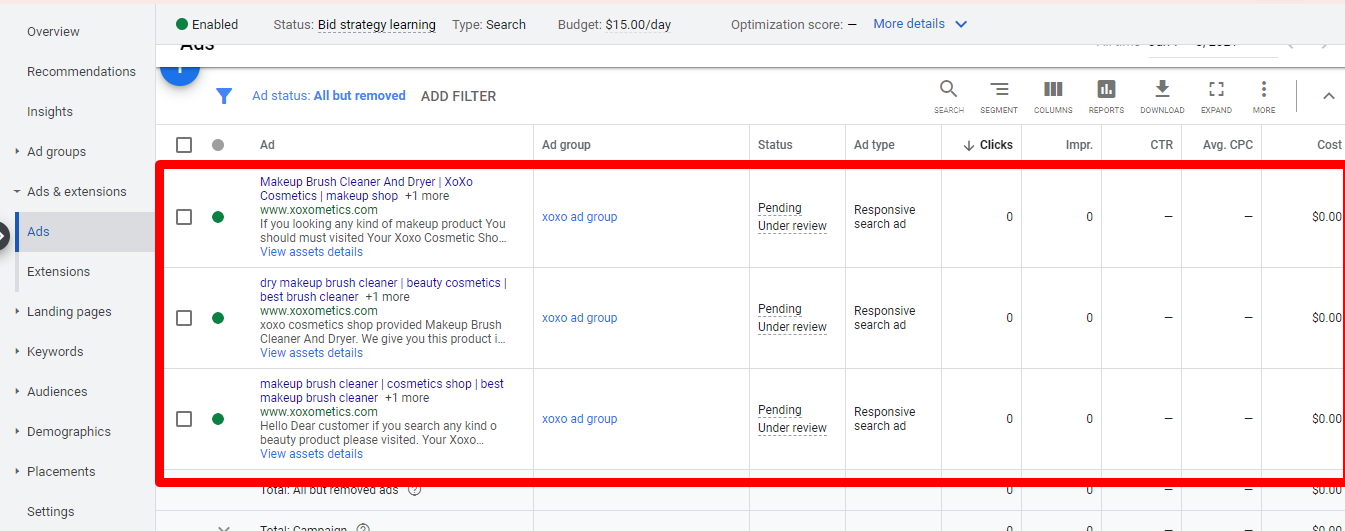Click ADD FILTER button
The image size is (1345, 531).
pos(458,96)
